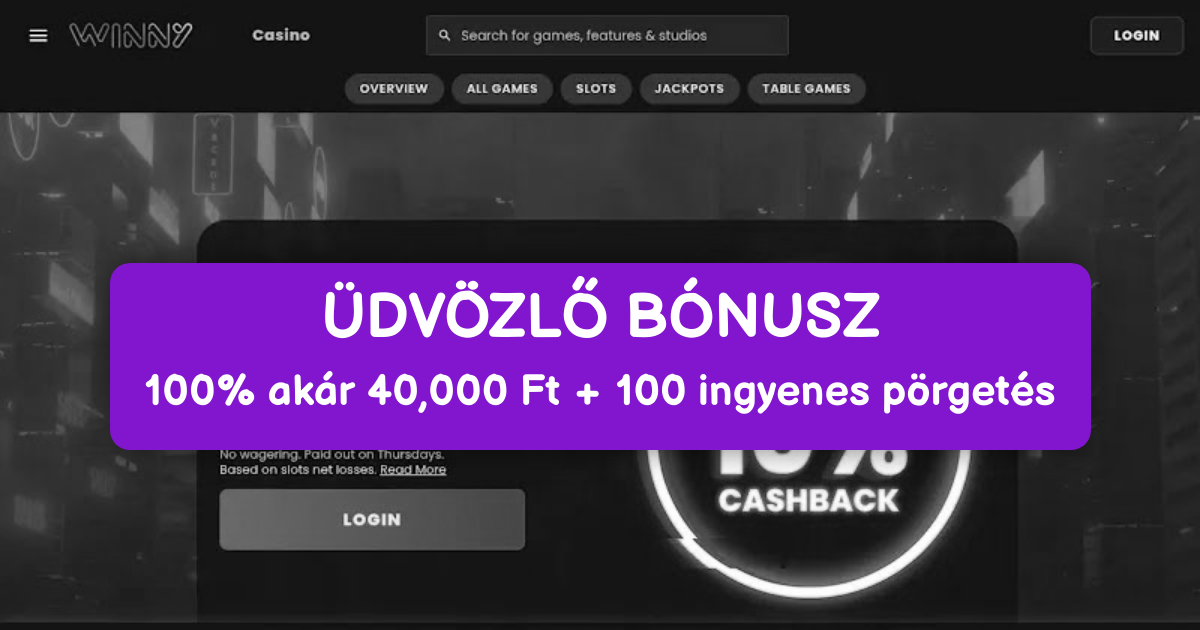The image size is (1200, 630).
Task: Click the LOGIN button in top-right header
Action: click(1137, 35)
